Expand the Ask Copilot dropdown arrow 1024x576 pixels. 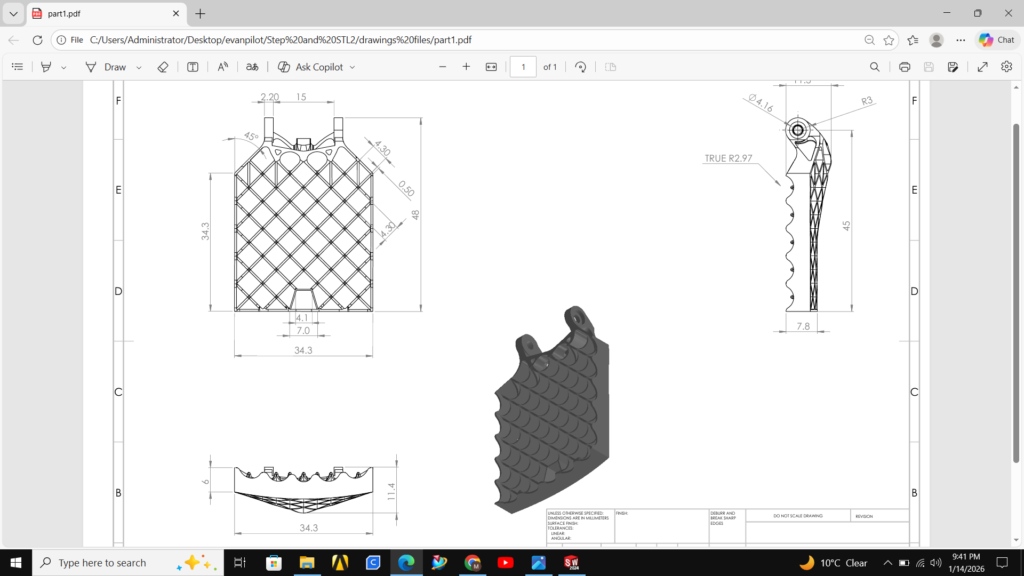coord(352,67)
